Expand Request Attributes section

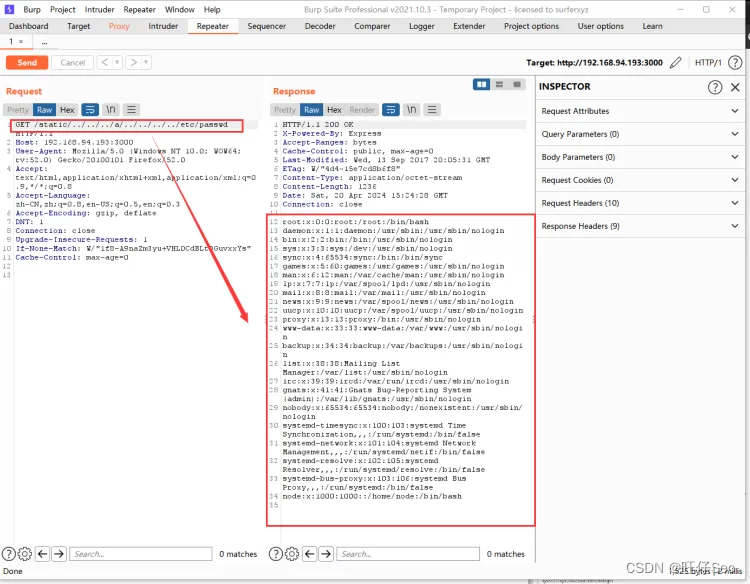coord(640,111)
